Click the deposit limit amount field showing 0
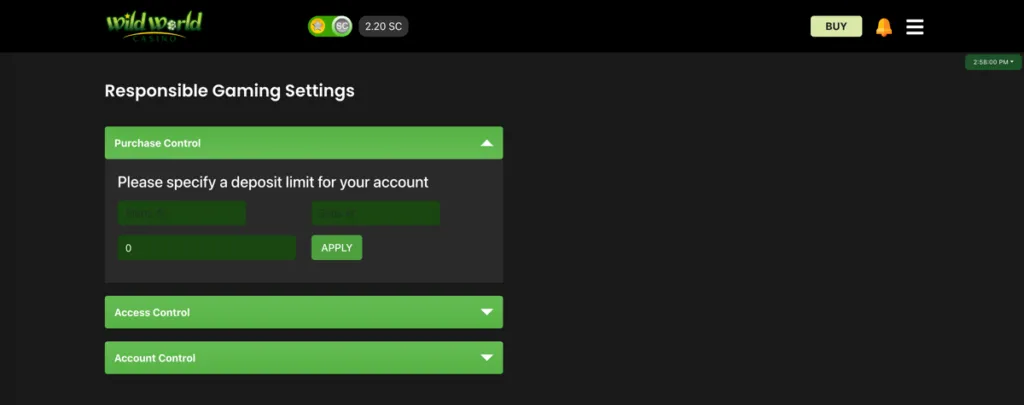Screen dimensions: 1024x405 point(206,248)
